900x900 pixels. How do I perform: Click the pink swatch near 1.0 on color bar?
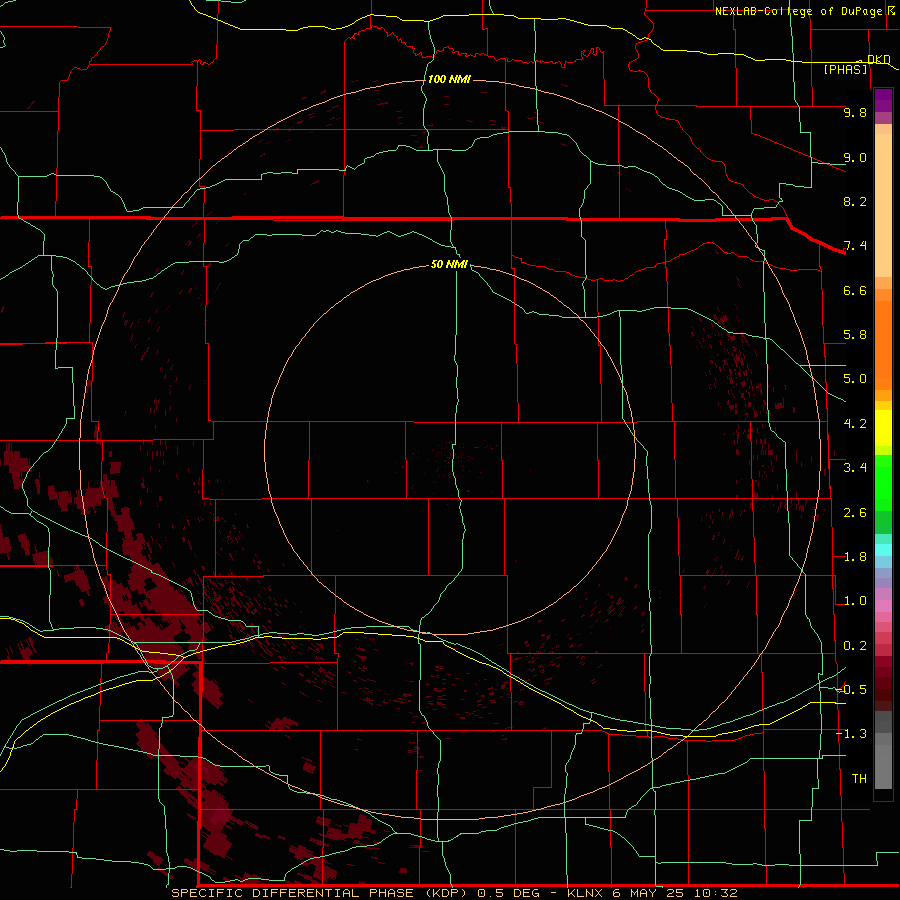point(883,606)
